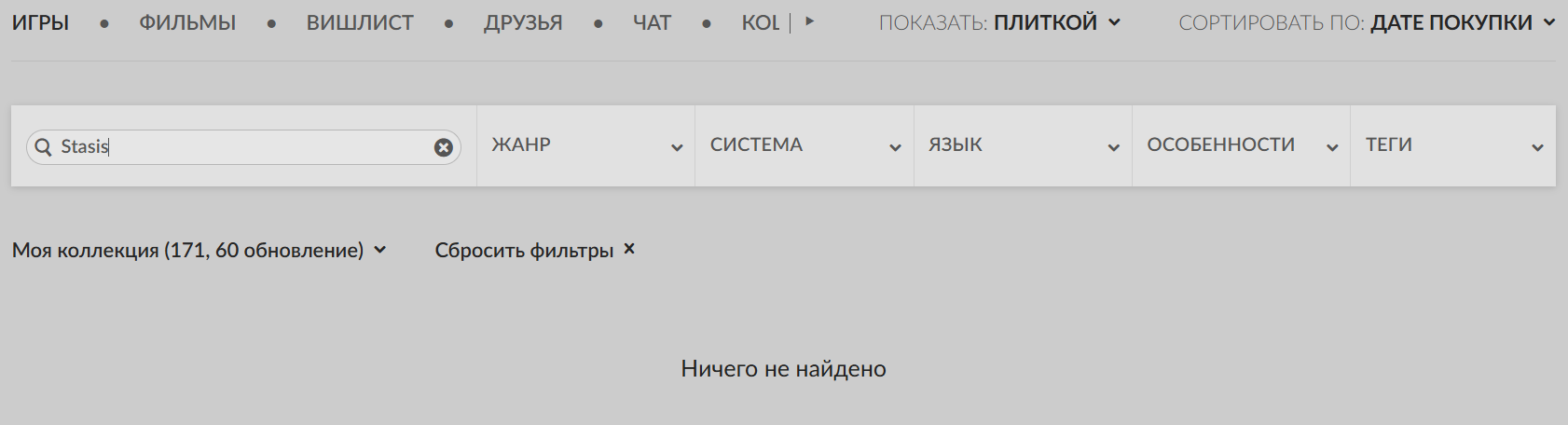1568x425 pixels.
Task: Expand the ОСОБЕННОСТИ filter
Action: pos(1241,145)
